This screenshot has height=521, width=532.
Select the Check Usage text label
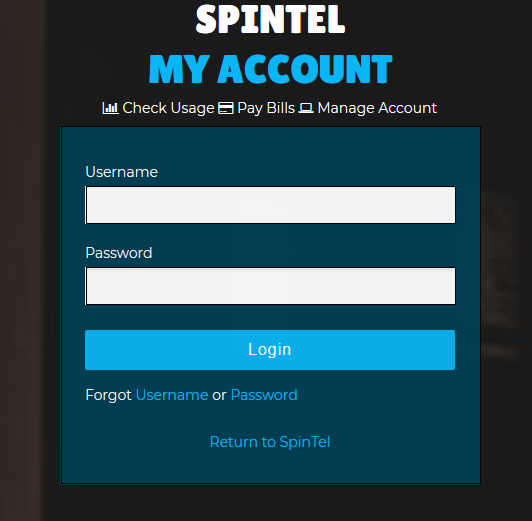(168, 108)
